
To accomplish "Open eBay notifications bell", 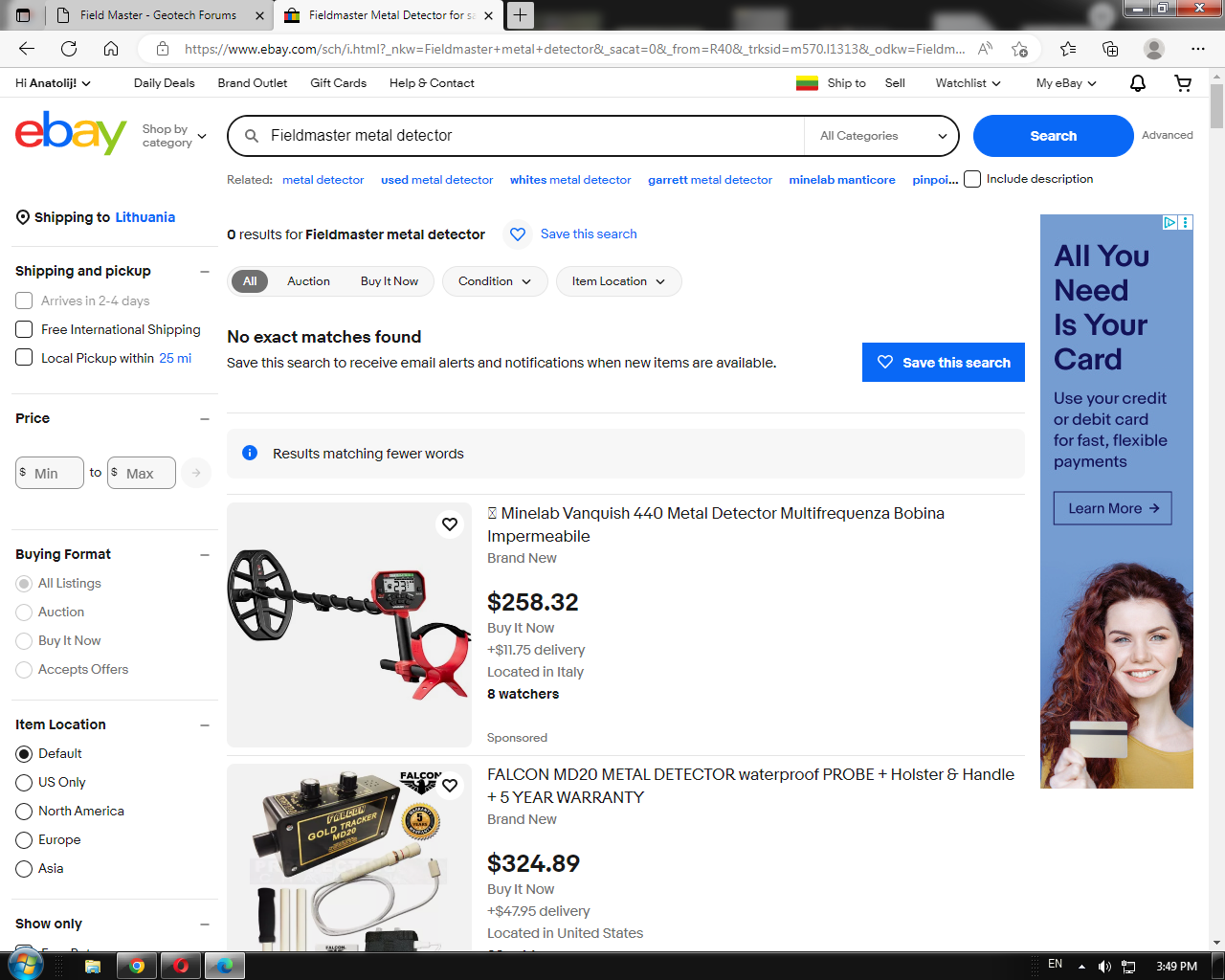I will point(1138,83).
